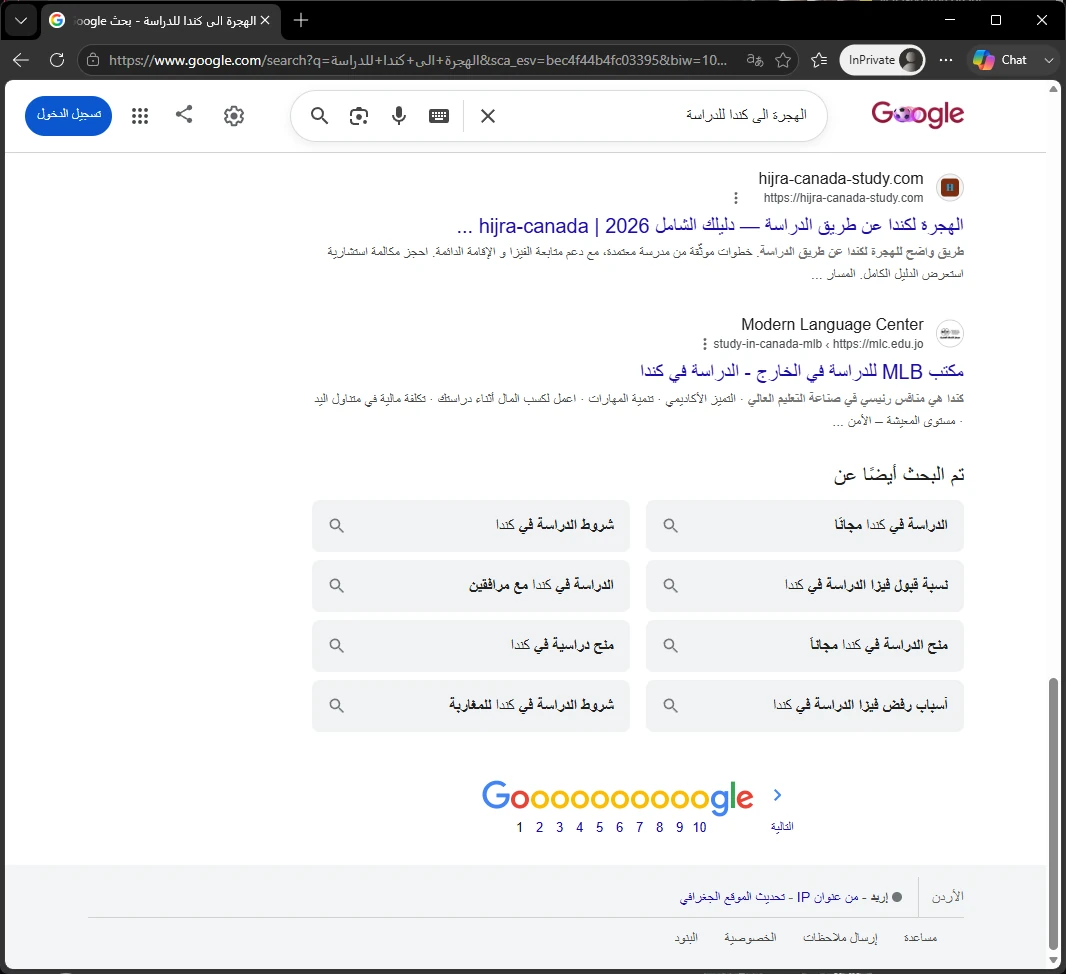Click the hijra-canada-study.com favicon
This screenshot has height=974, width=1066.
pos(950,188)
